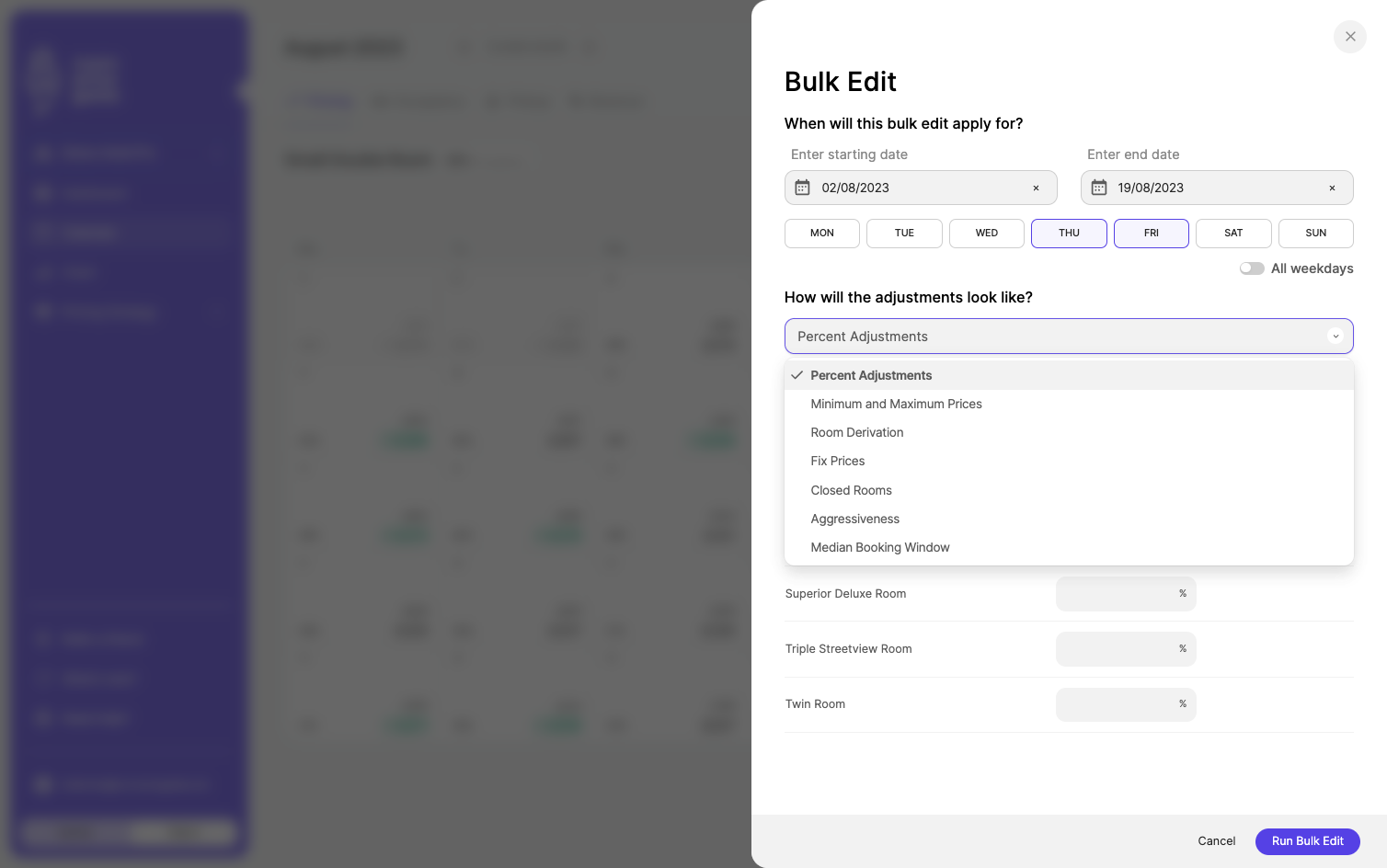
Task: Choose Minimum and Maximum Prices
Action: pyautogui.click(x=1069, y=404)
